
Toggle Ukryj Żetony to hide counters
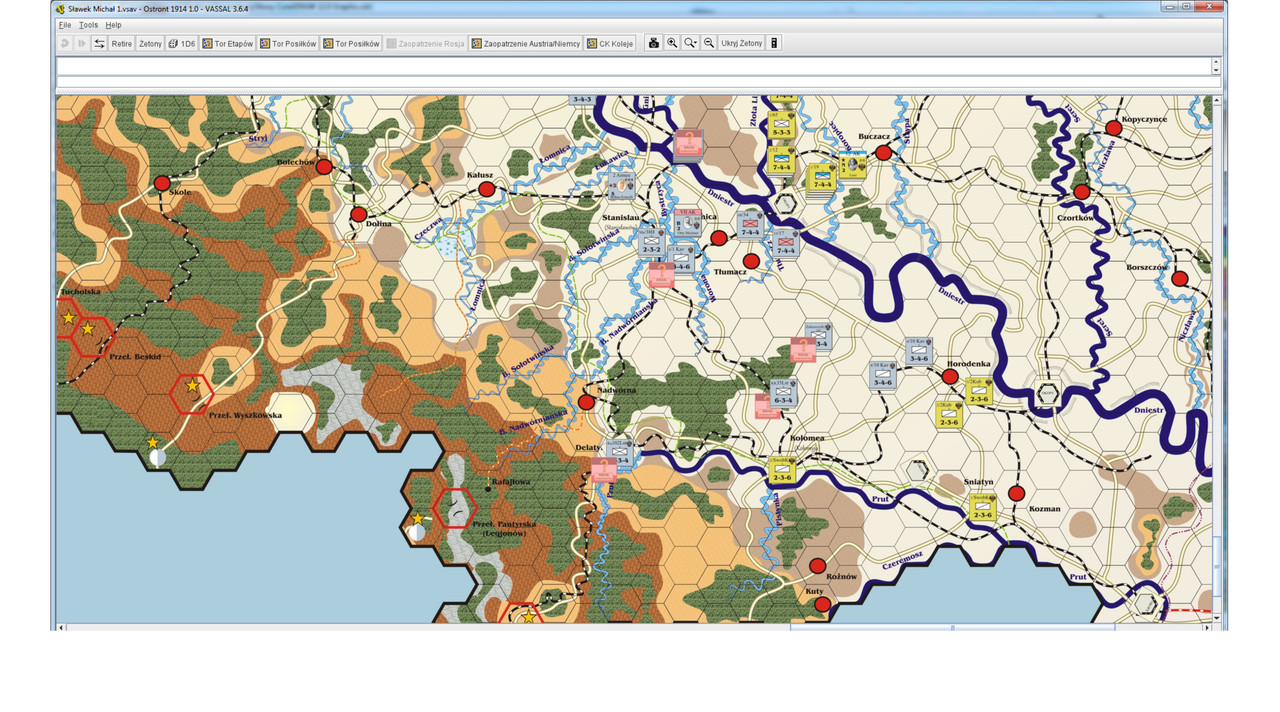(742, 43)
